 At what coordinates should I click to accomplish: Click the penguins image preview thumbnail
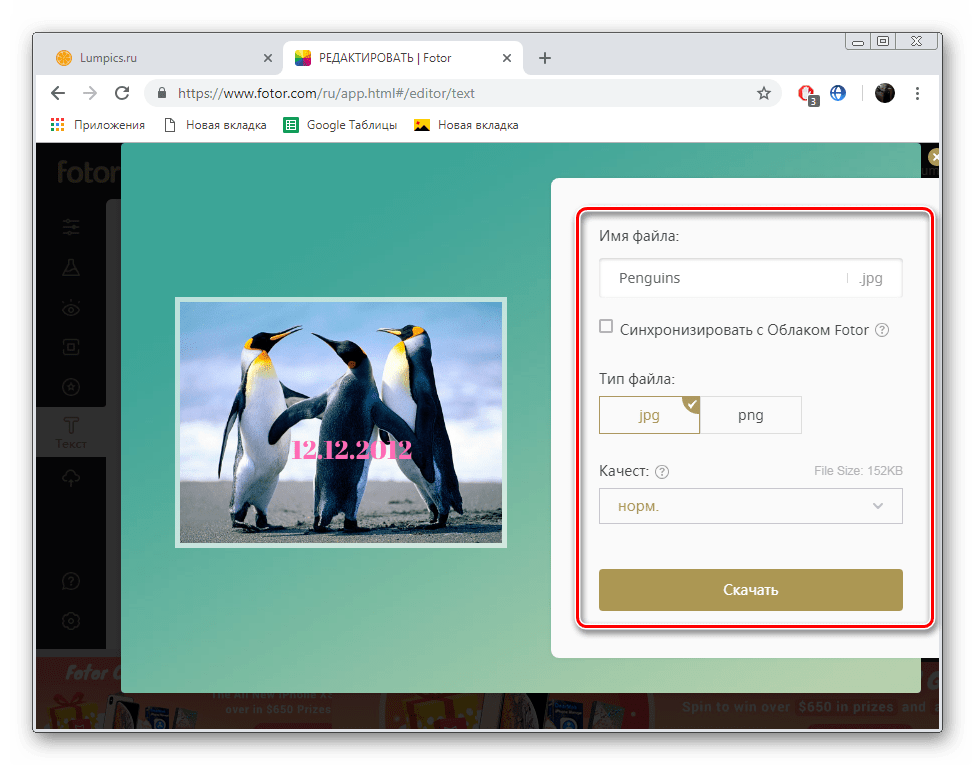coord(341,422)
